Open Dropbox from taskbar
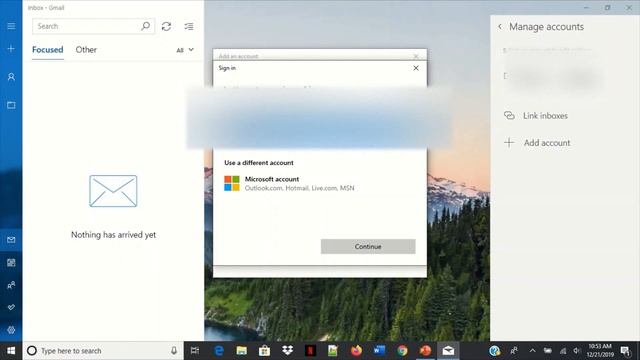 click(x=287, y=351)
